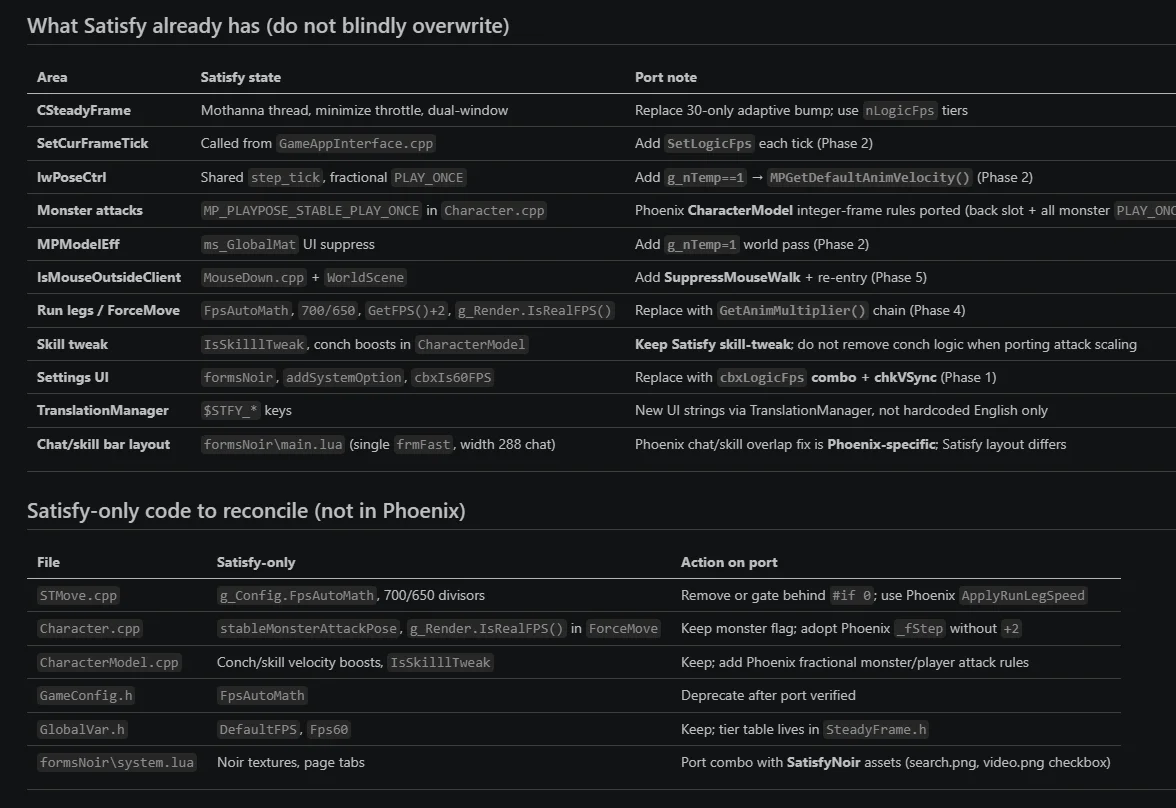The width and height of the screenshot is (1176, 808).
Task: Click the "Action on port" column header
Action: pyautogui.click(x=729, y=562)
